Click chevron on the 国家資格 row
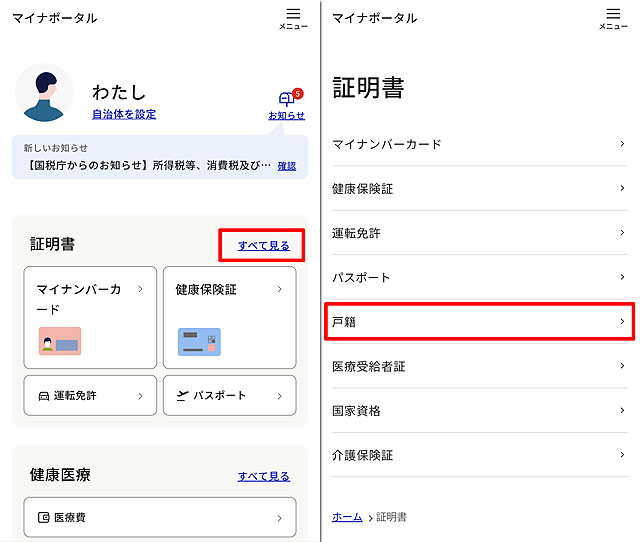 622,410
